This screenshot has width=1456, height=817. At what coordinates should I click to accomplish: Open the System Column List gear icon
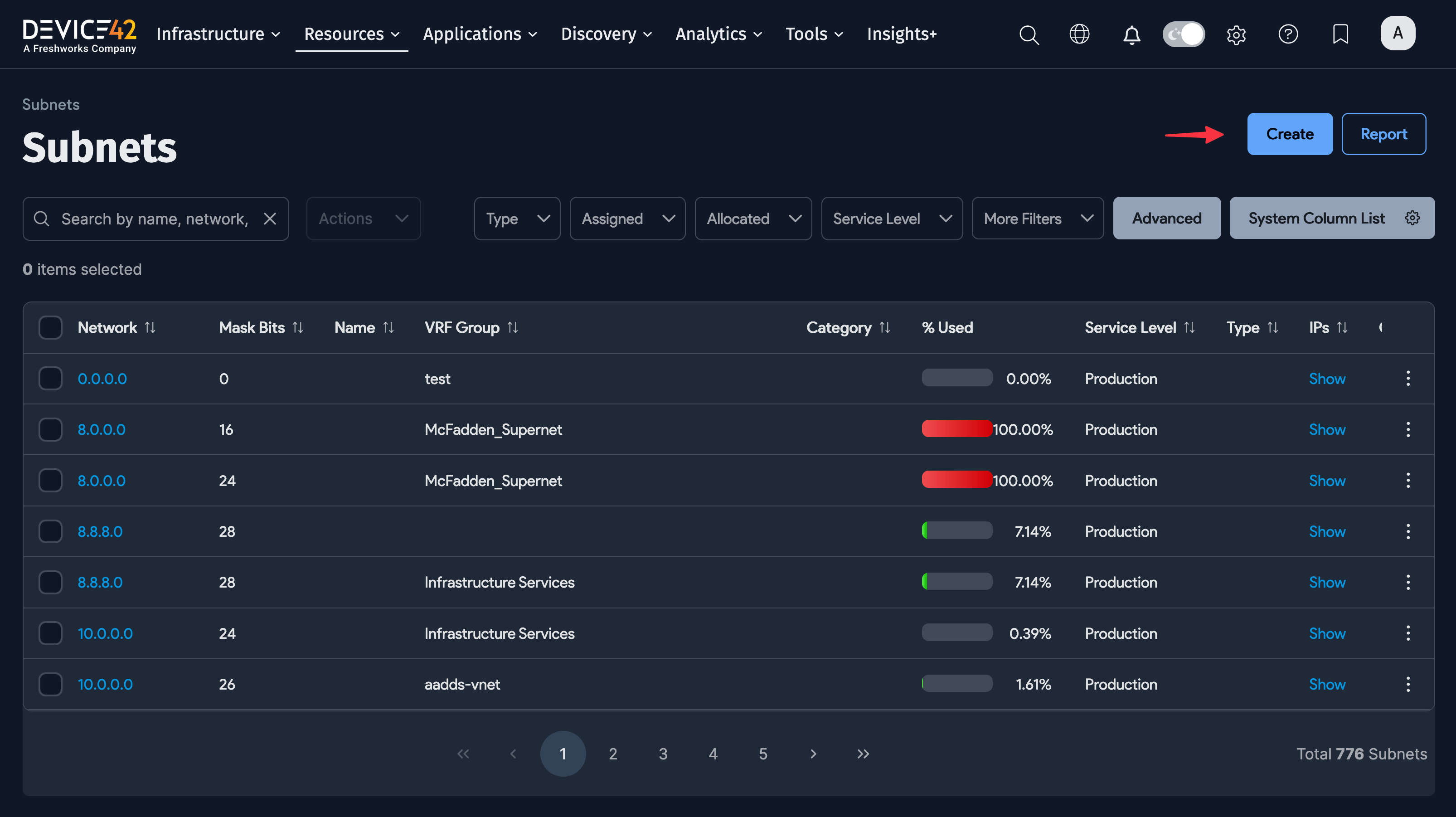1412,218
